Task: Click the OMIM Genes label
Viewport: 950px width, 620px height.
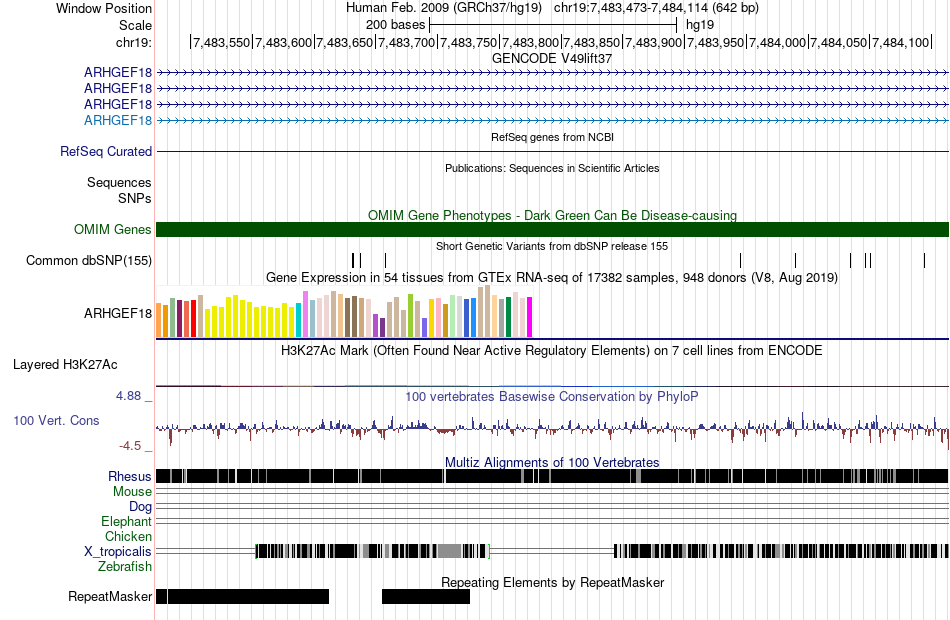Action: (x=112, y=230)
